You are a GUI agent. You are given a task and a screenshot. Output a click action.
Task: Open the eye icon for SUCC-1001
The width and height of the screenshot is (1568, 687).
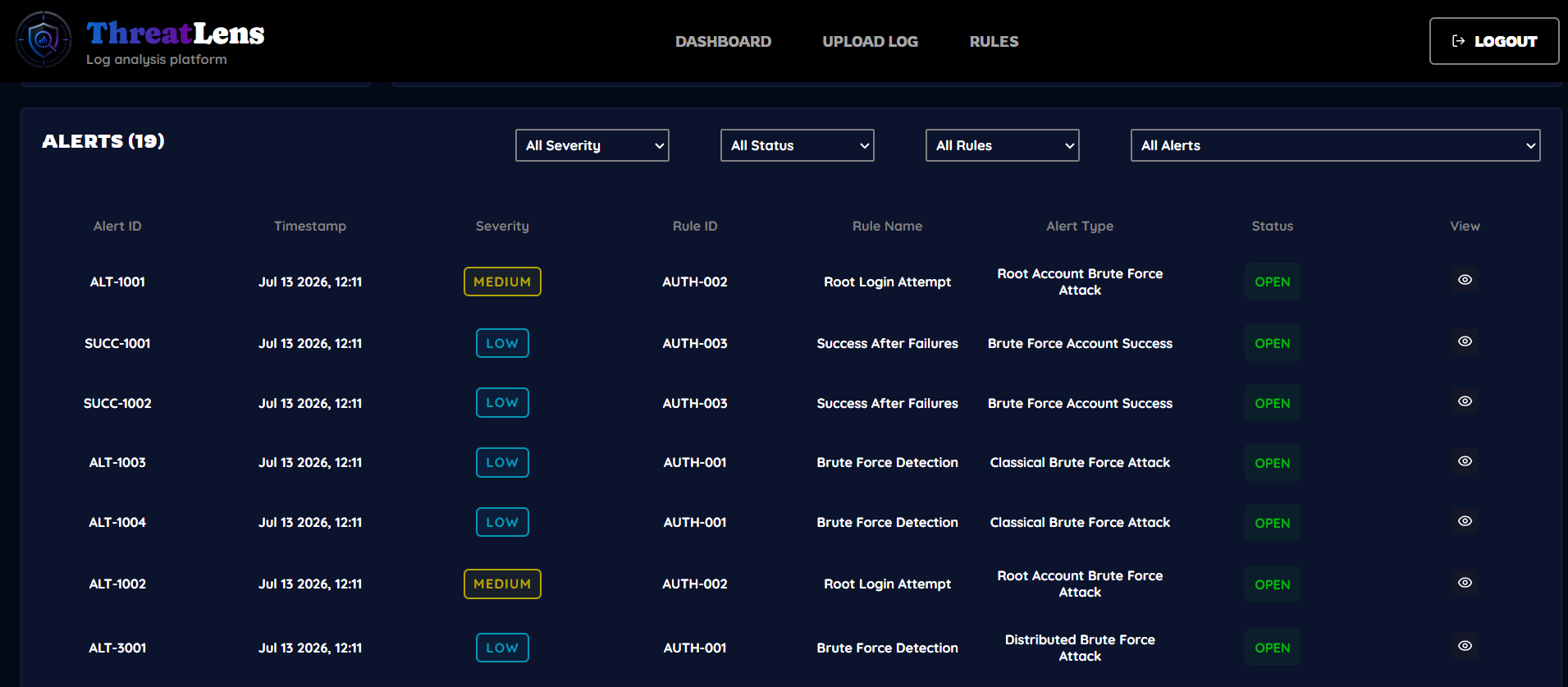click(x=1465, y=341)
